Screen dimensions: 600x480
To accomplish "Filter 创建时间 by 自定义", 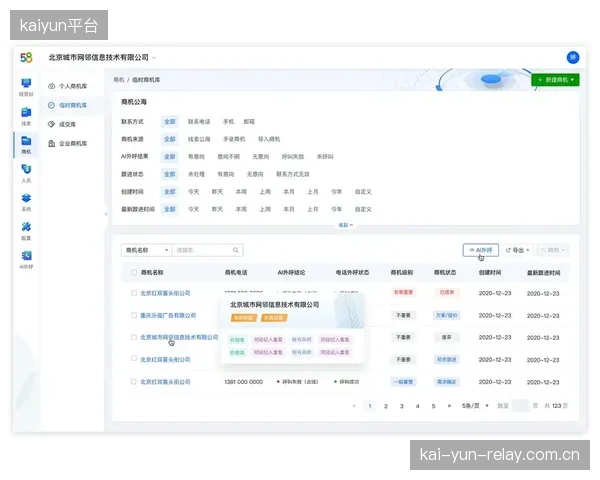I will [363, 192].
